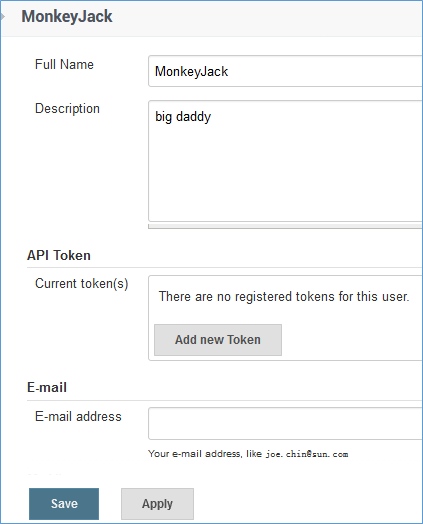Save the user configuration
Screen dimensions: 423x524
[x=64, y=504]
